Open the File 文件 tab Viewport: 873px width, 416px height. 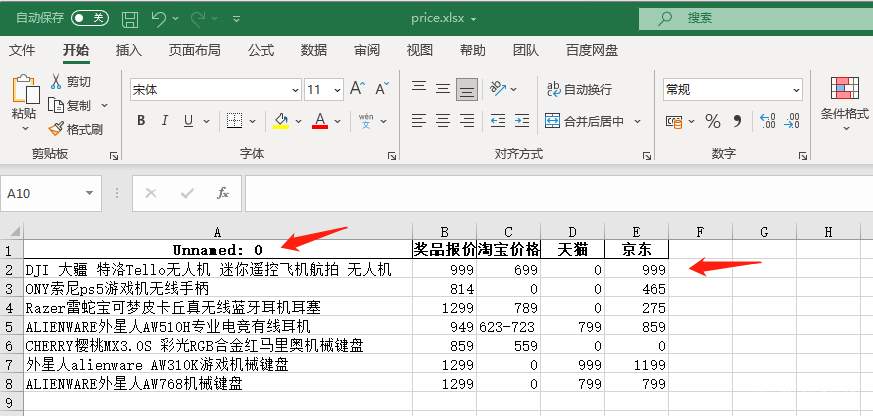[x=22, y=50]
